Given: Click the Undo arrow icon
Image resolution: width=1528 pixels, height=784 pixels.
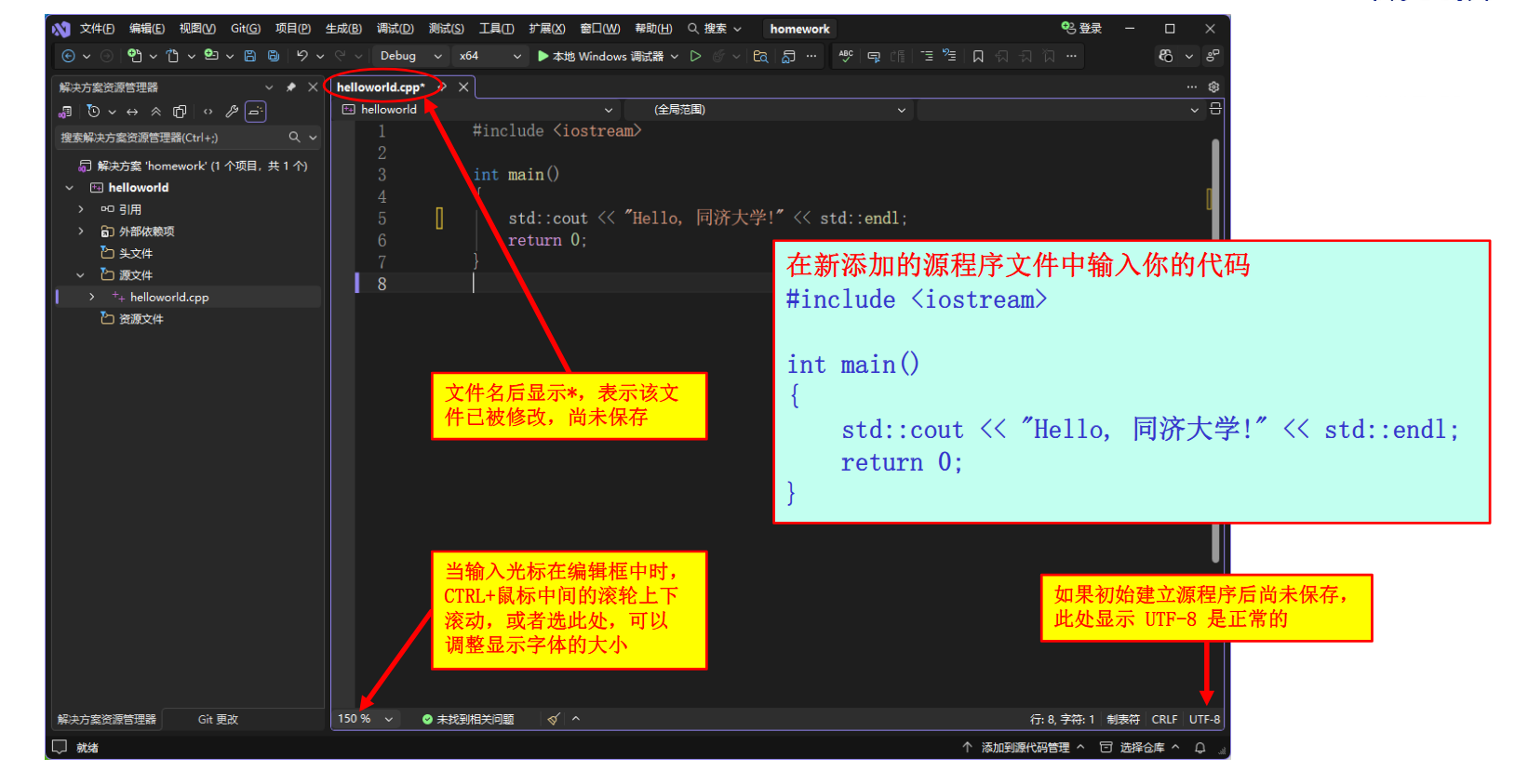Looking at the screenshot, I should pyautogui.click(x=302, y=56).
